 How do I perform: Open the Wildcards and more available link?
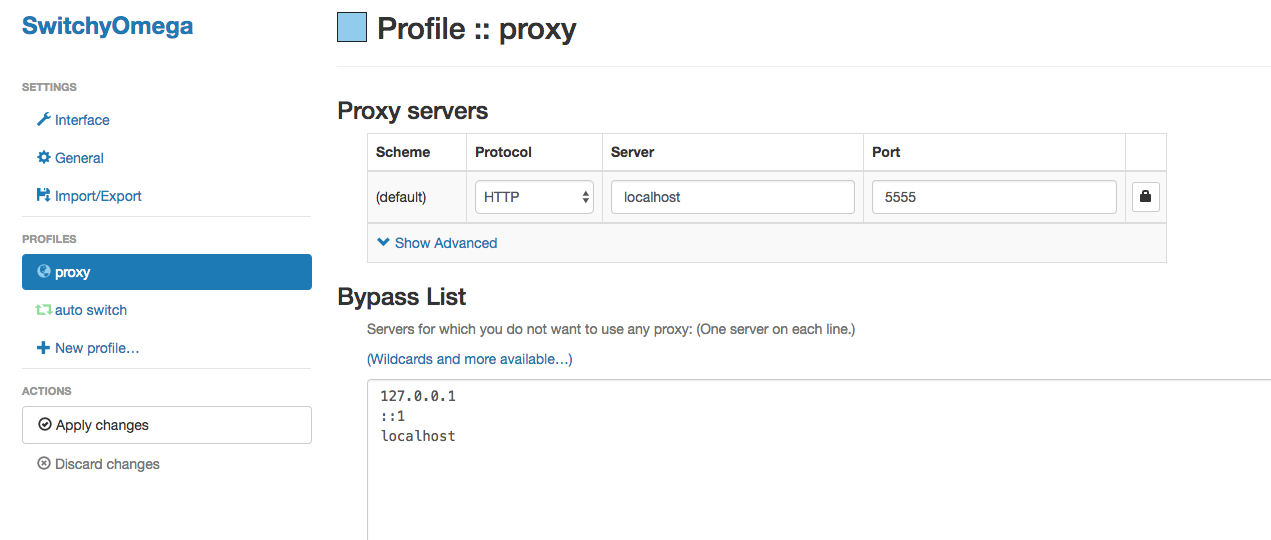pyautogui.click(x=469, y=359)
